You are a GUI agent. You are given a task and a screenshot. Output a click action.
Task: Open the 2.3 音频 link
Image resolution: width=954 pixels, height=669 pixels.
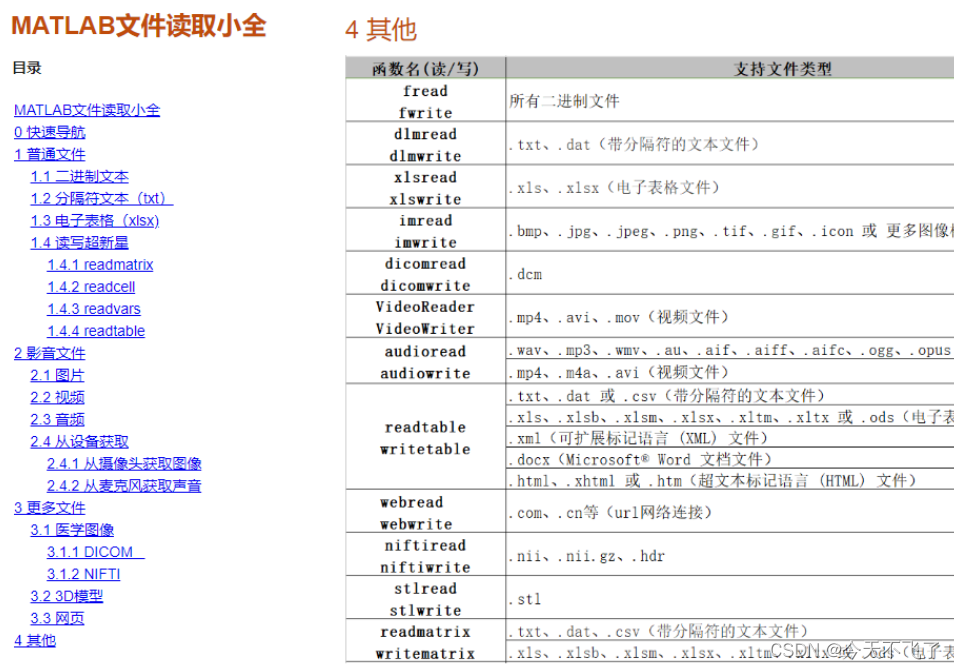coord(57,420)
